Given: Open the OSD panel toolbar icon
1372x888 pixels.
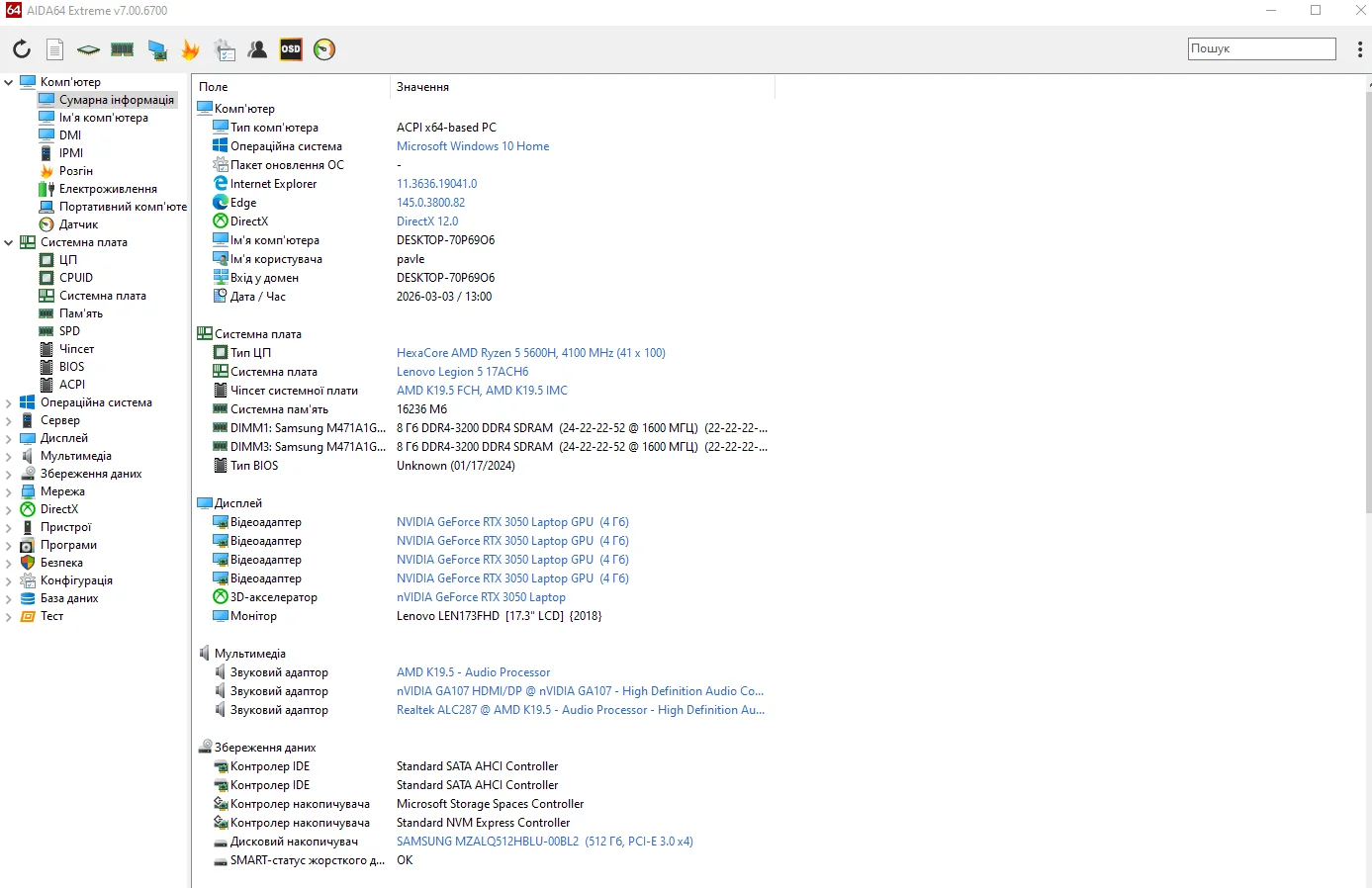Looking at the screenshot, I should click(x=291, y=49).
